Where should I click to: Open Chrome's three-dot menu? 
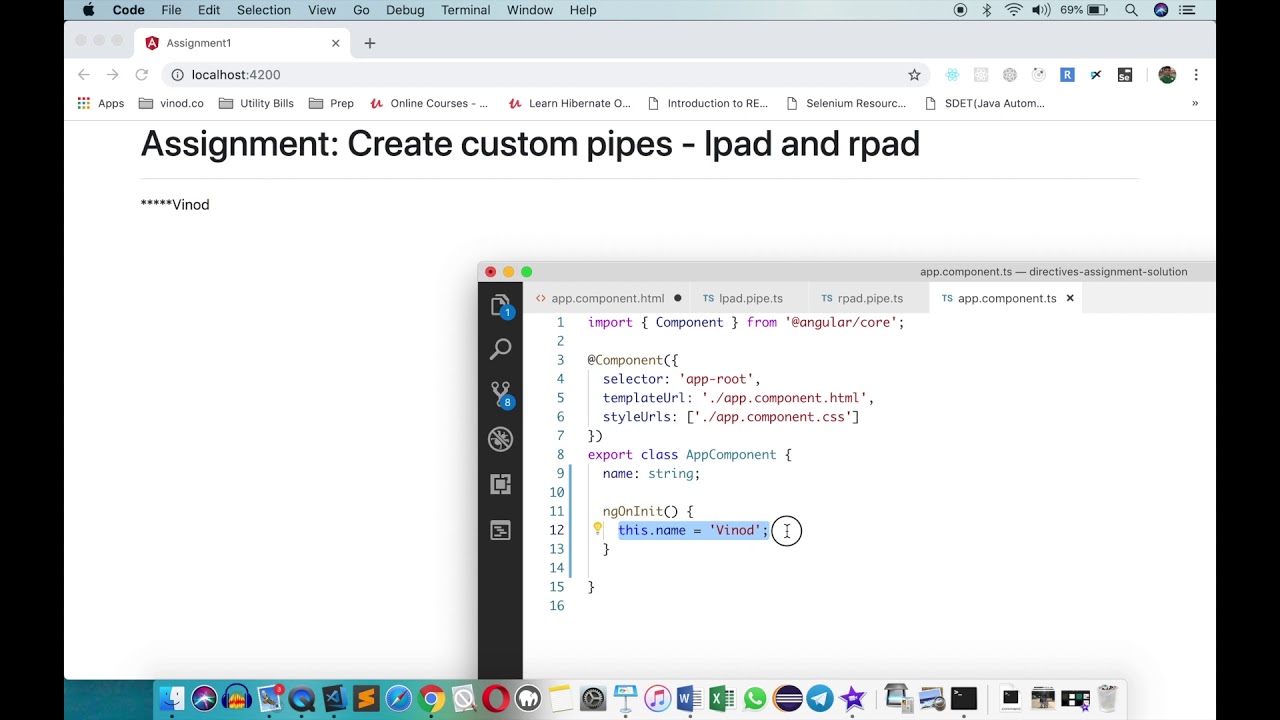click(x=1196, y=75)
